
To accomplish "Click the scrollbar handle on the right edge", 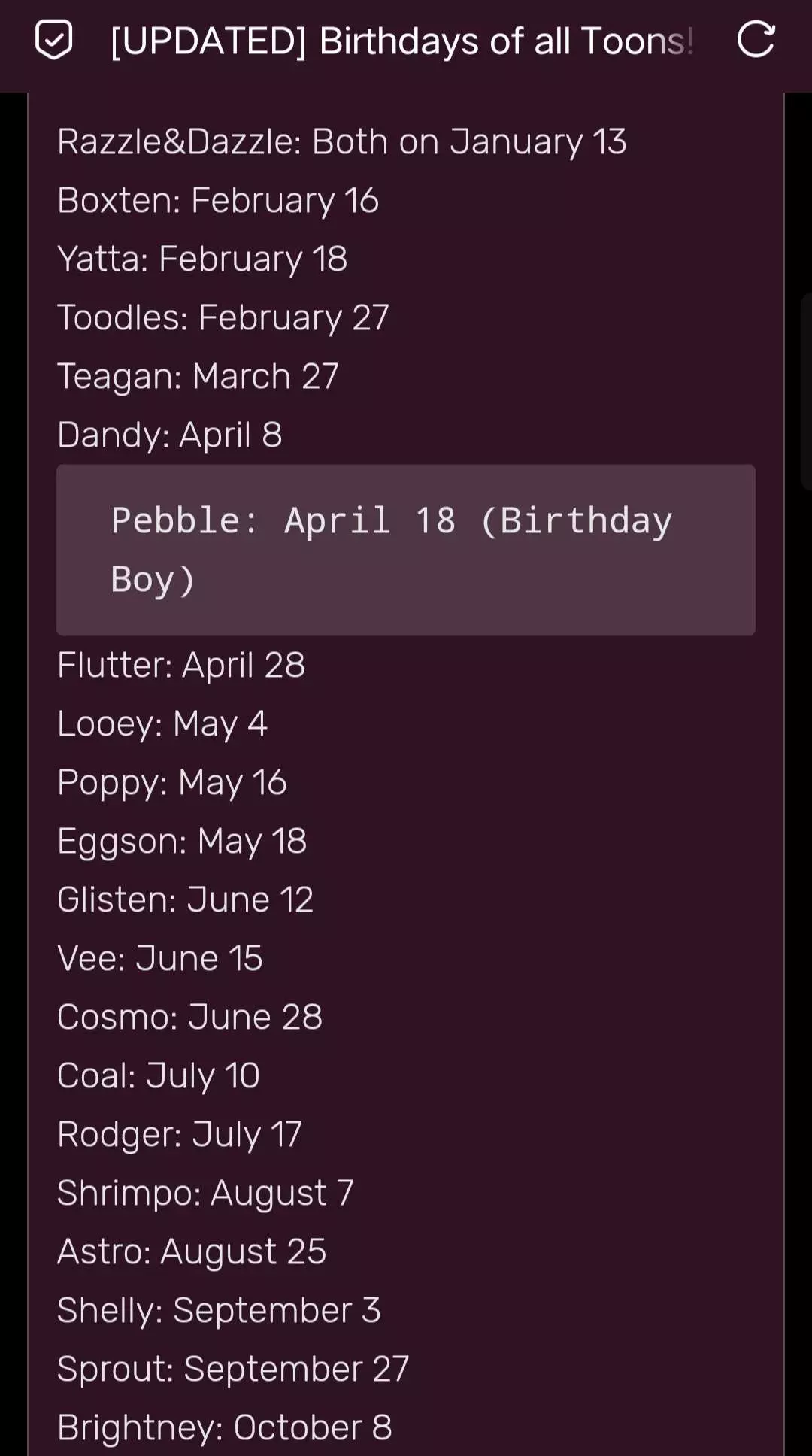I will [x=806, y=391].
